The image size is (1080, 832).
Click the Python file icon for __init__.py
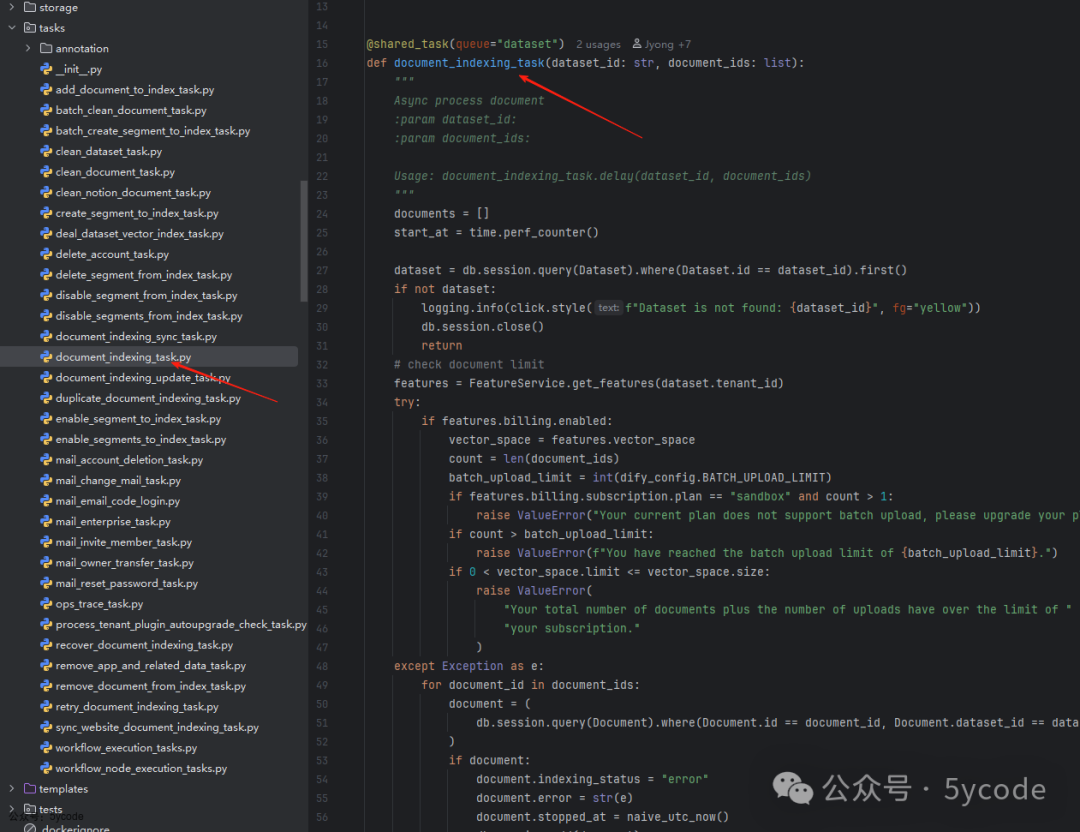pos(46,69)
